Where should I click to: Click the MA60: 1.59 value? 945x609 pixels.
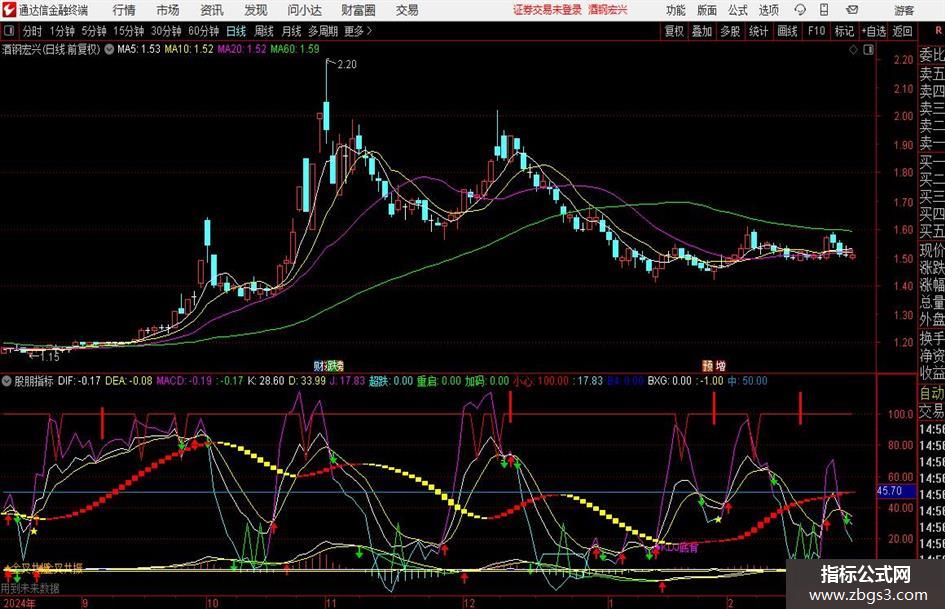point(295,49)
